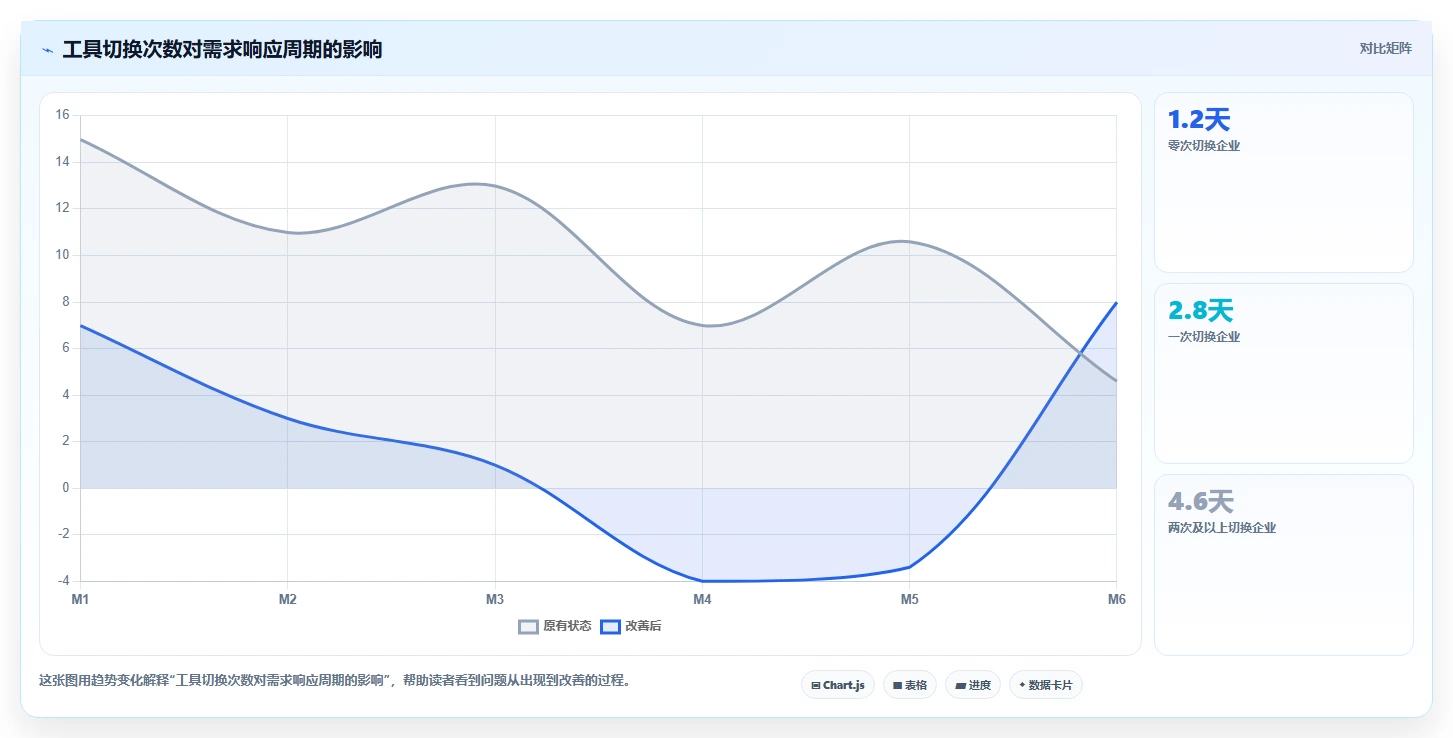Click the M2 x-axis label

tap(288, 600)
